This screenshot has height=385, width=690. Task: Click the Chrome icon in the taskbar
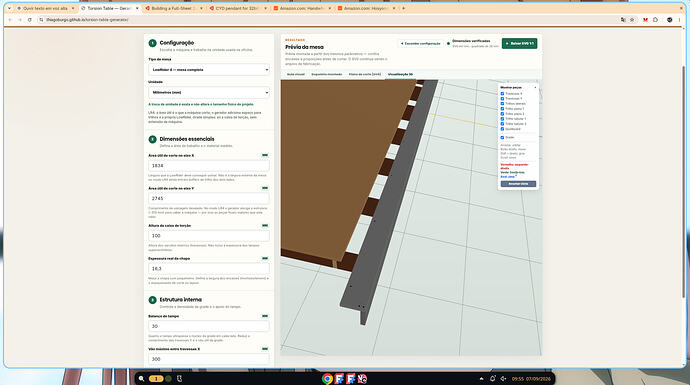[327, 378]
